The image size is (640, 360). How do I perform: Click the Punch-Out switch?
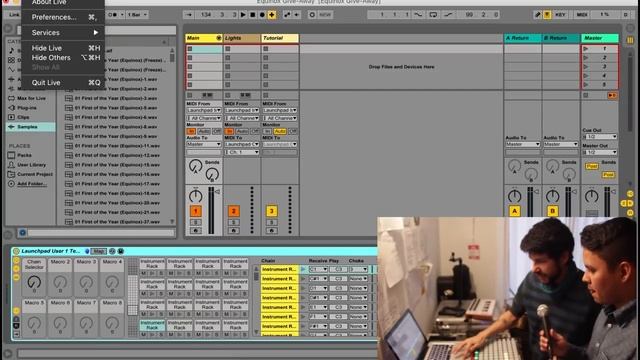click(448, 15)
